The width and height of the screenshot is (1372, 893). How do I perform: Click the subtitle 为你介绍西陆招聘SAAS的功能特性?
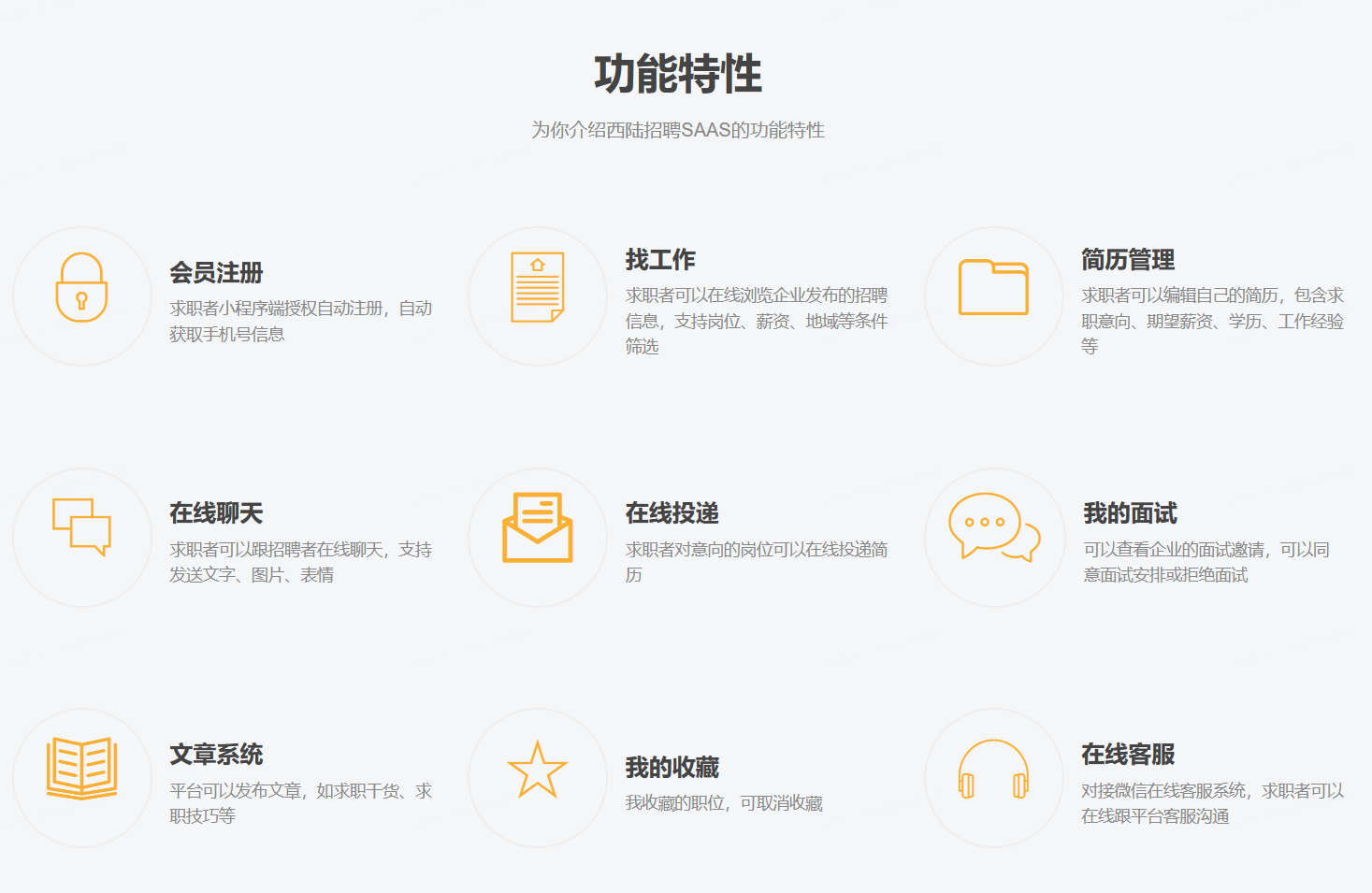[x=678, y=130]
